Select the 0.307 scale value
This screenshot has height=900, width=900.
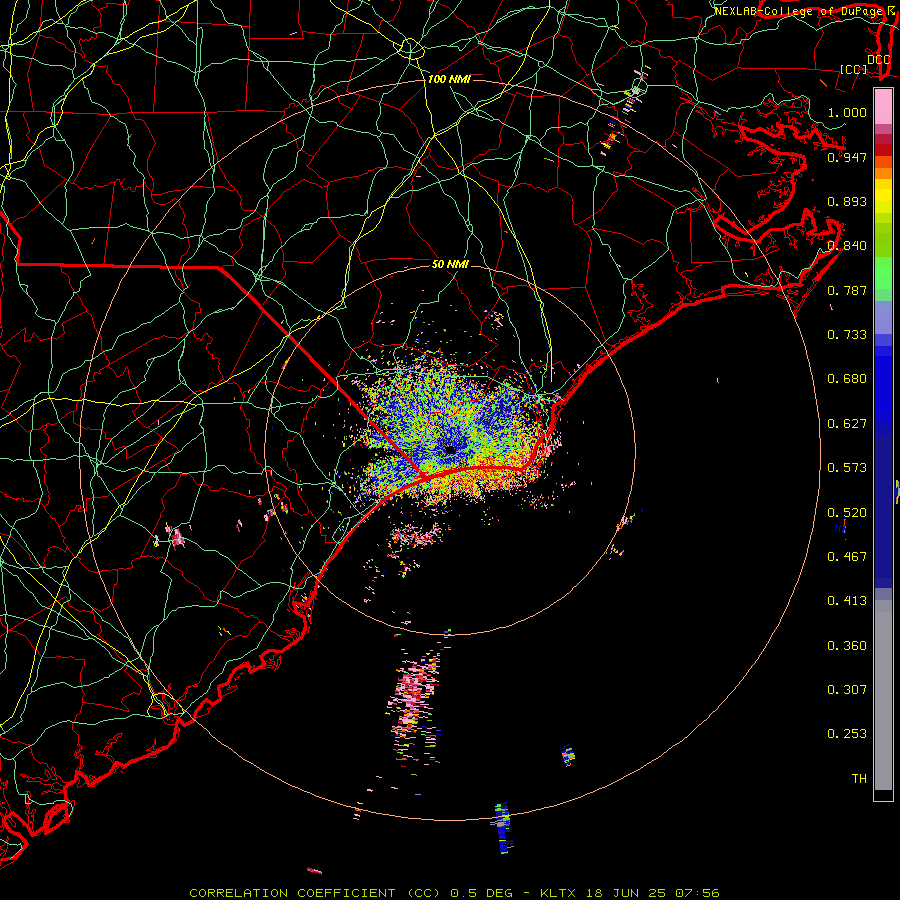847,690
